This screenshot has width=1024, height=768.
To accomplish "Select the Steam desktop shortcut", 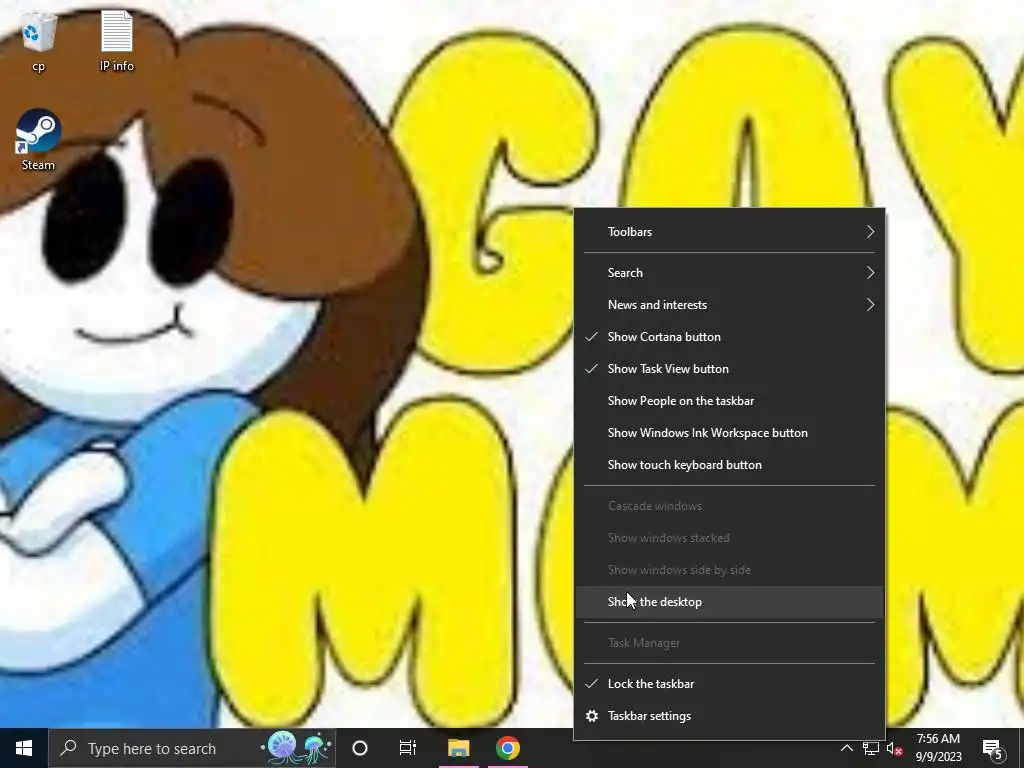I will [39, 140].
